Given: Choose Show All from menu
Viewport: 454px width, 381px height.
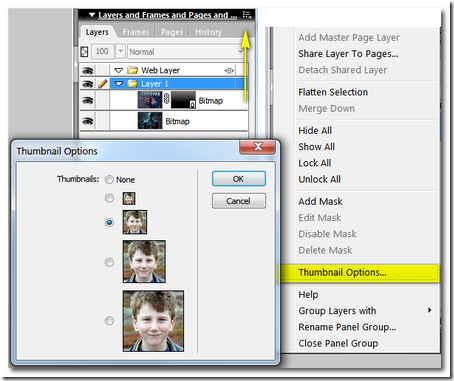Looking at the screenshot, I should [316, 147].
